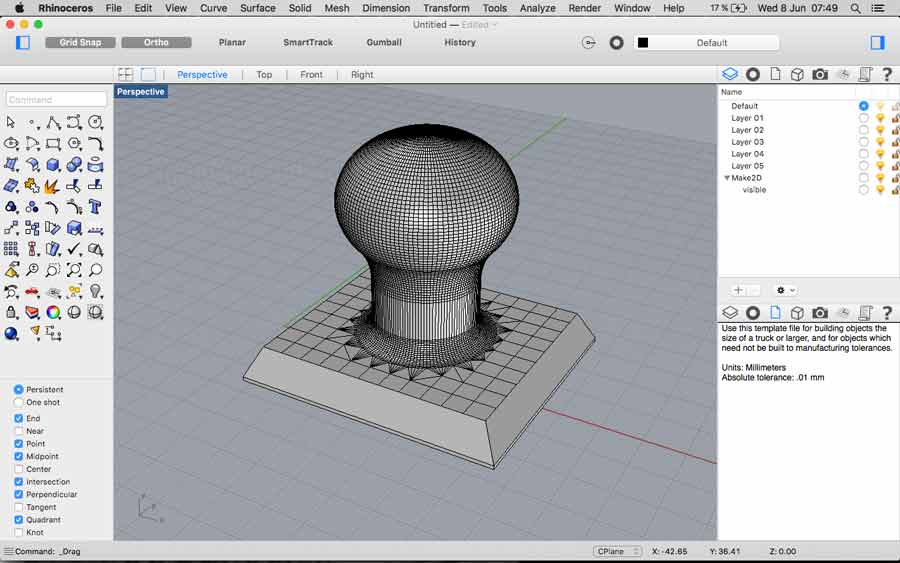Toggle the left sidebar panel button

click(23, 42)
